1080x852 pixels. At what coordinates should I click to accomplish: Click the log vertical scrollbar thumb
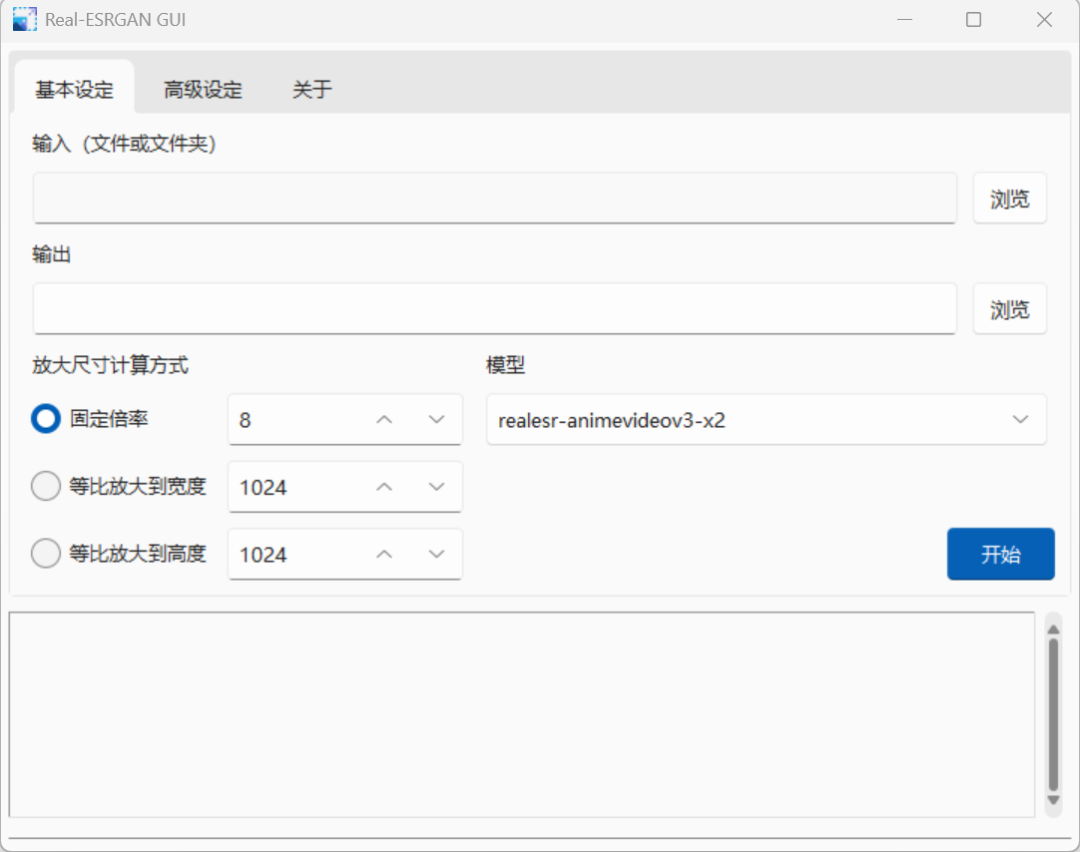tap(1053, 715)
